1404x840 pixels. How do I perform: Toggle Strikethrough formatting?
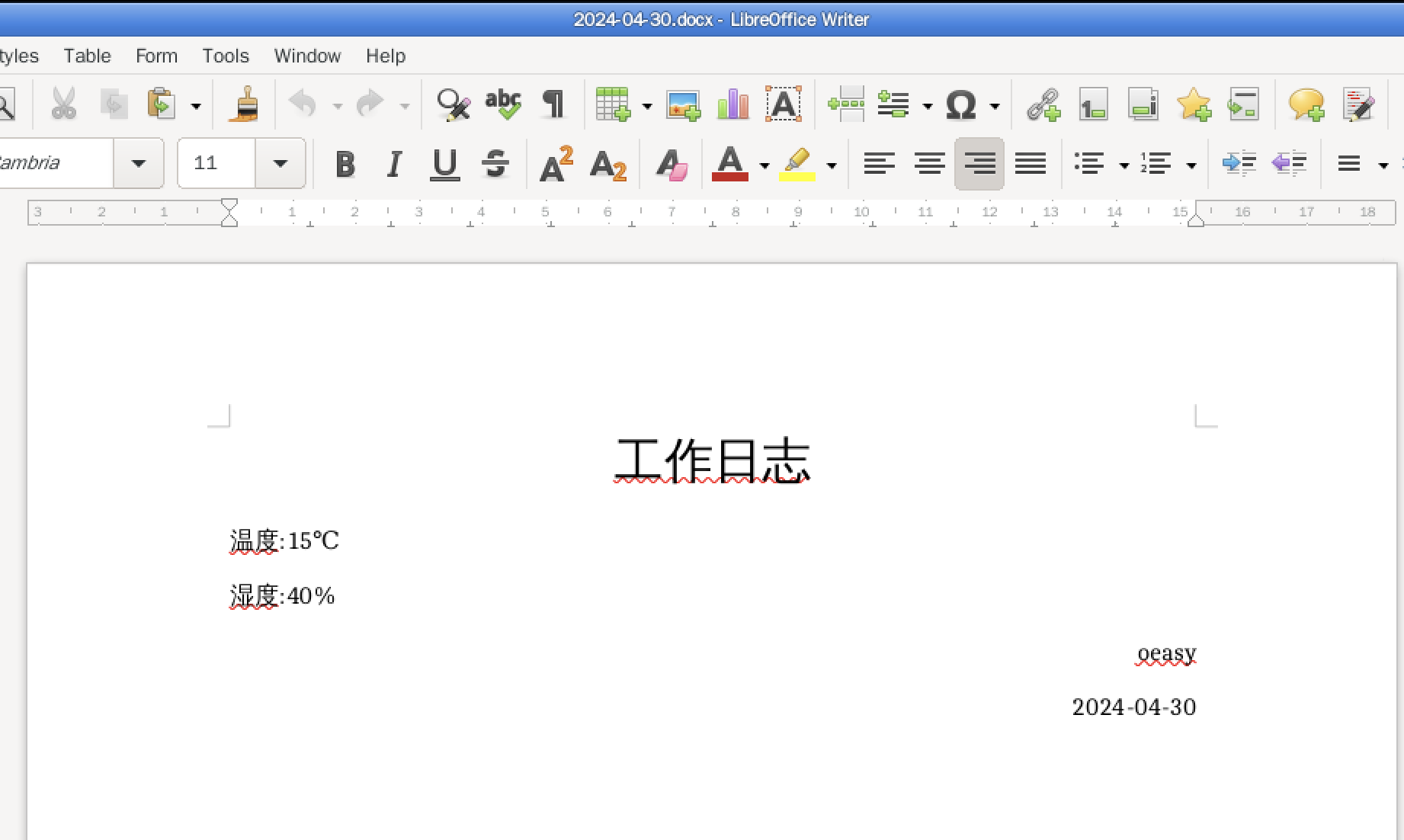click(x=495, y=164)
